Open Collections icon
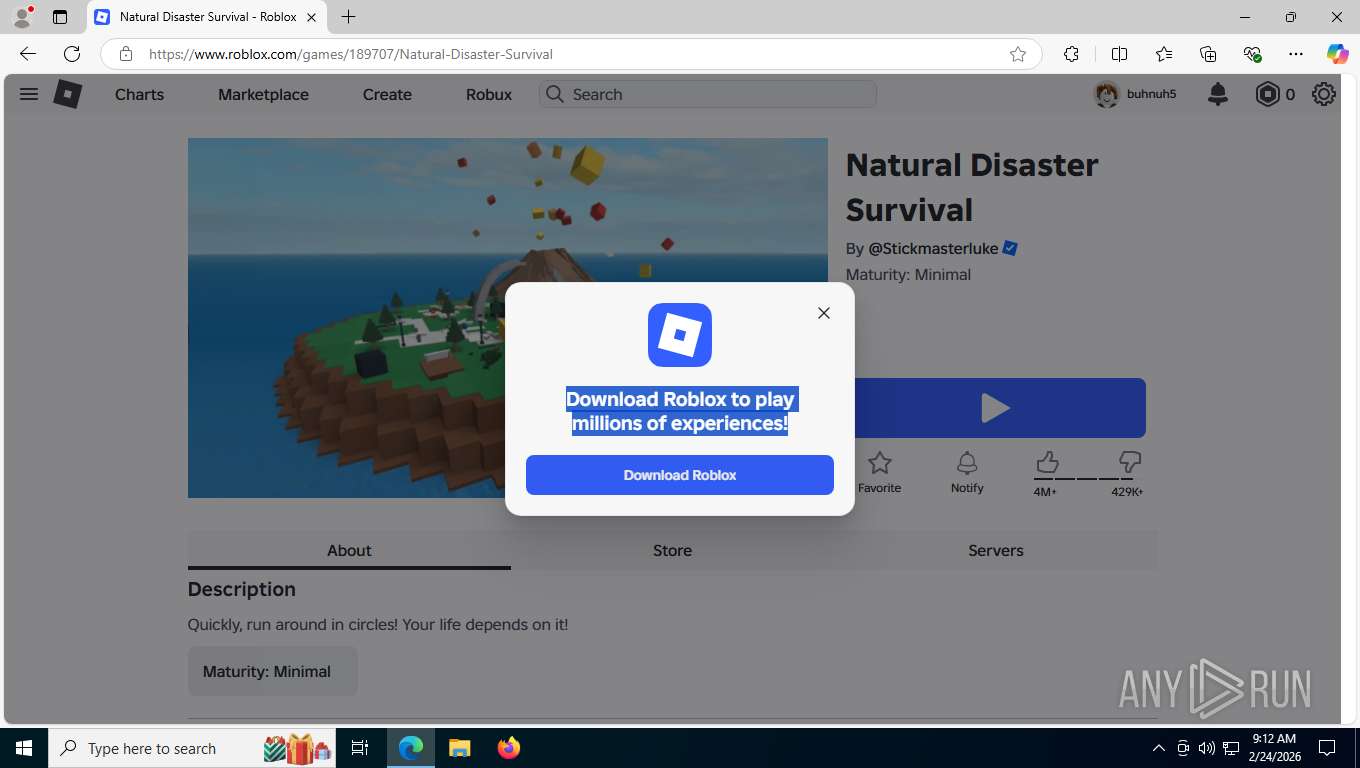 coord(1208,54)
